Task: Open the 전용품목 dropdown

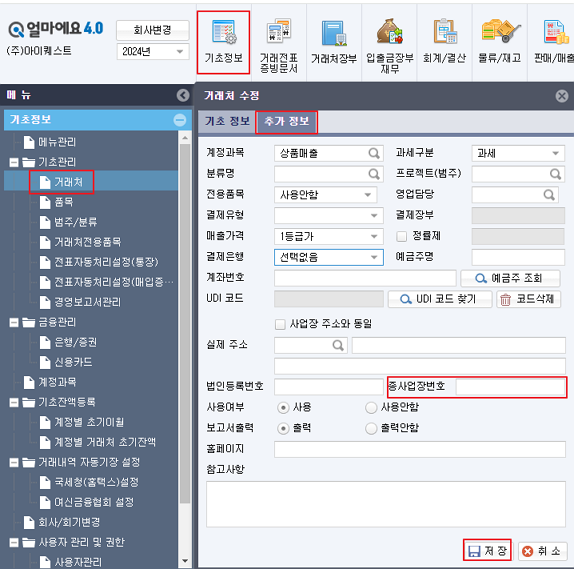Action: coord(325,195)
